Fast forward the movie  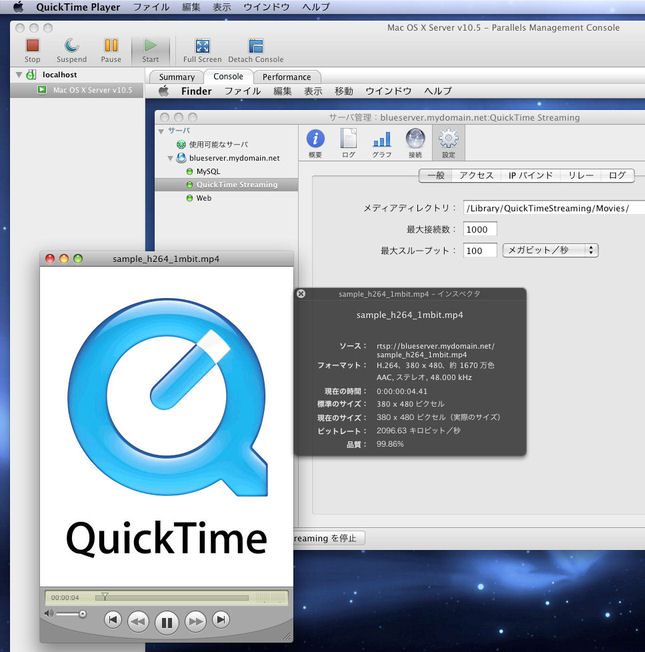[x=195, y=622]
